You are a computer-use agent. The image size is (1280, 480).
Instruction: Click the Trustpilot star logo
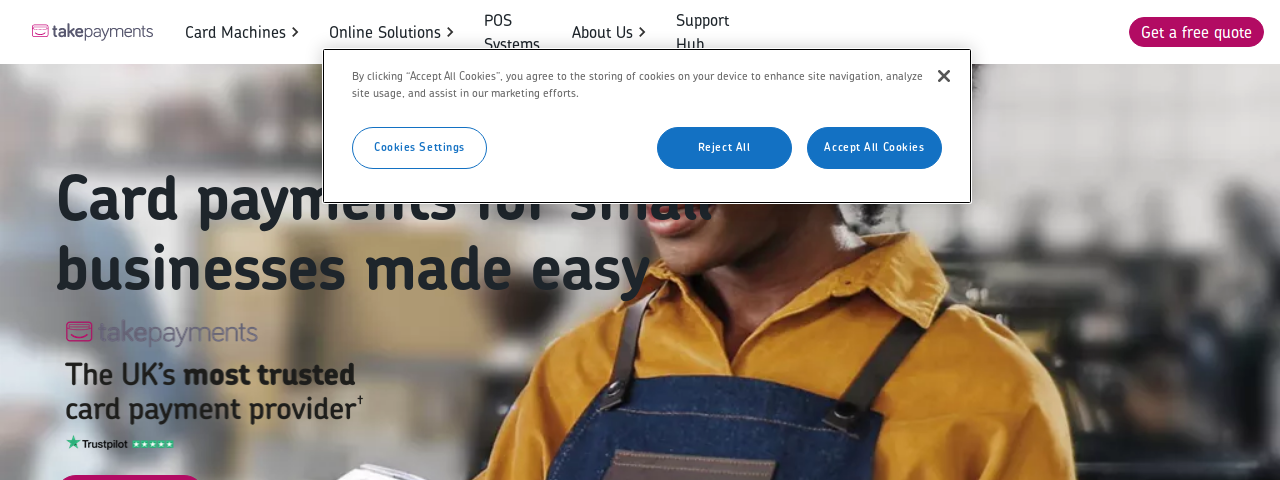[x=97, y=443]
